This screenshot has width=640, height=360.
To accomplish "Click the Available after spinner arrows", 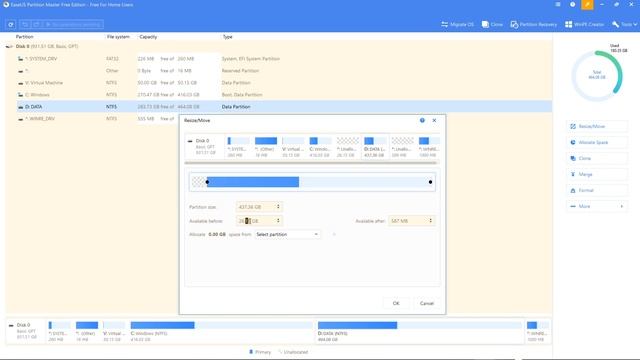I will pos(431,221).
